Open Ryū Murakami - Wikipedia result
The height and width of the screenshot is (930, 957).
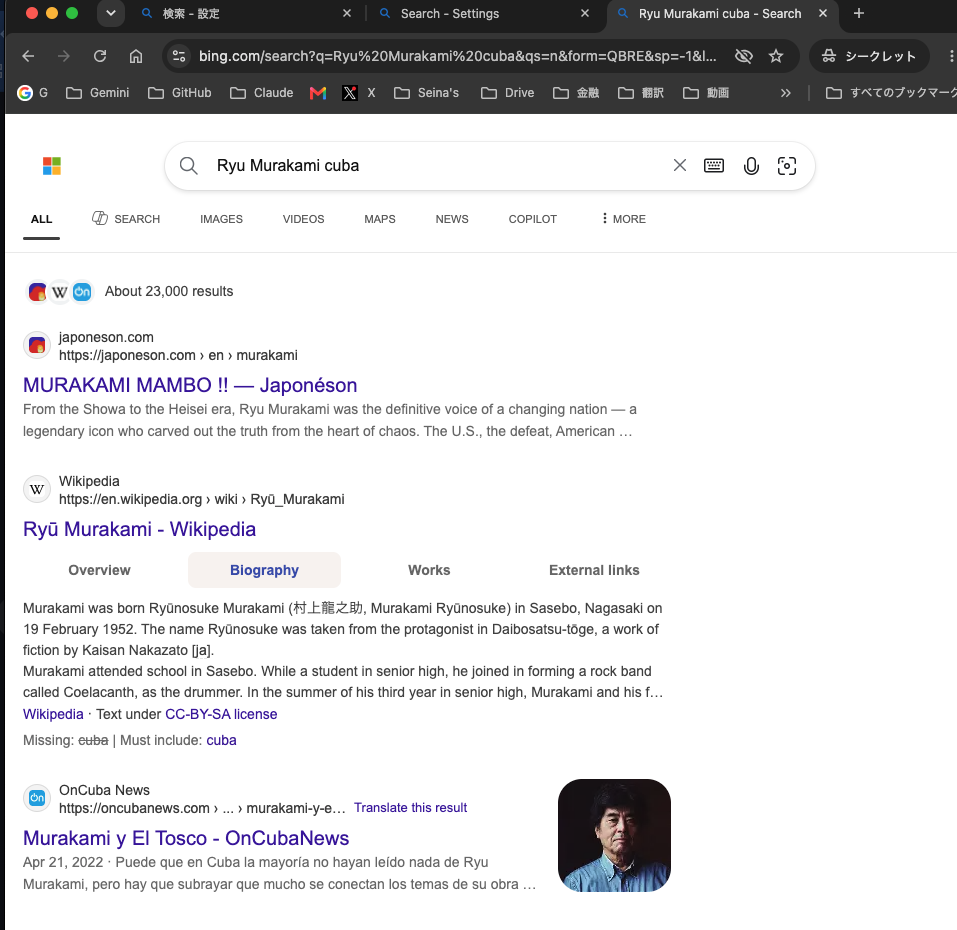click(x=139, y=529)
